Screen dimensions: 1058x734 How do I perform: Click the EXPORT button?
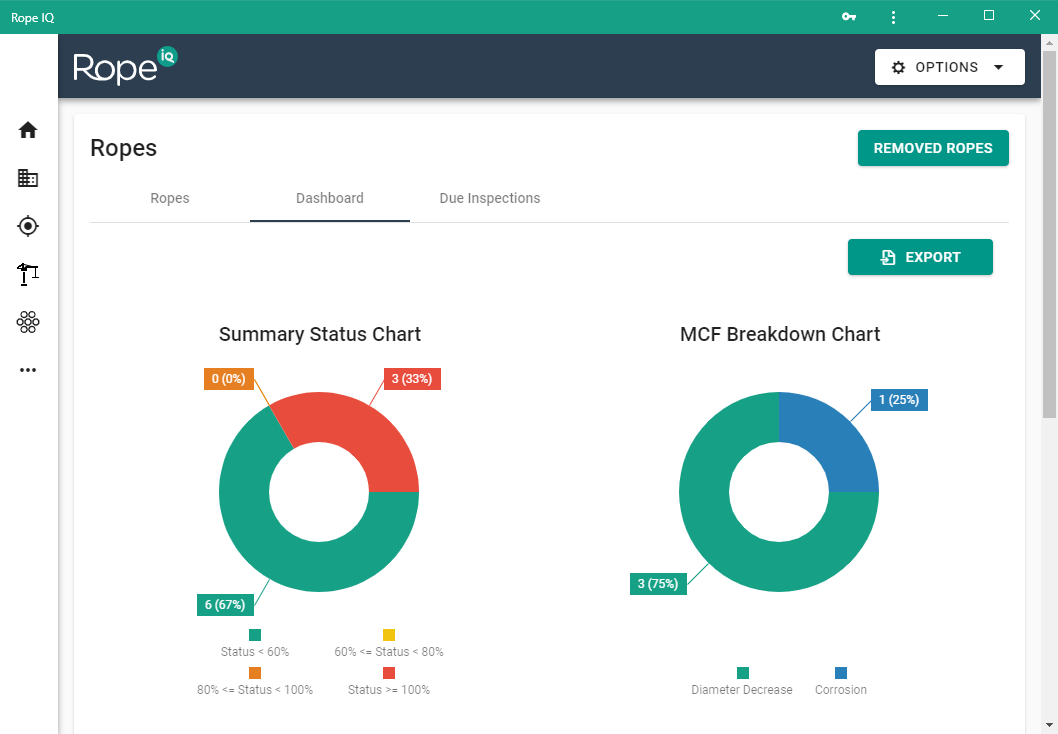(x=920, y=257)
